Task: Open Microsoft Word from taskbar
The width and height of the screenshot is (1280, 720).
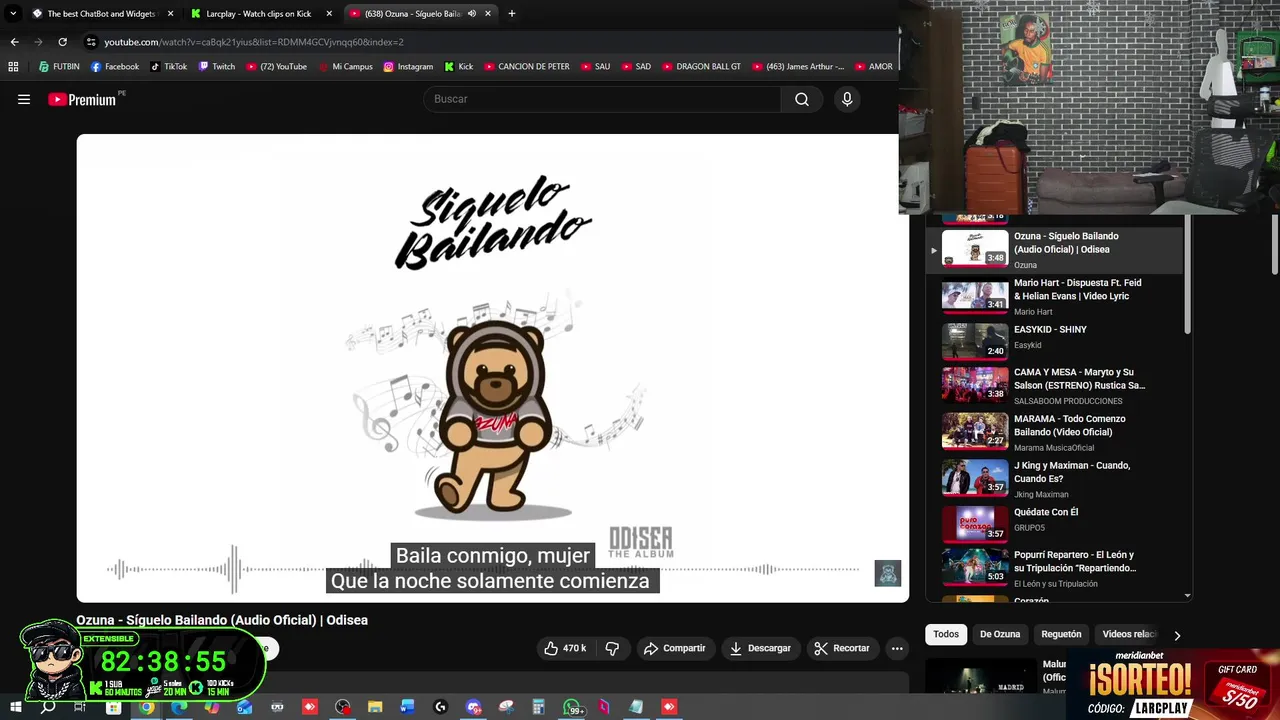Action: click(407, 707)
